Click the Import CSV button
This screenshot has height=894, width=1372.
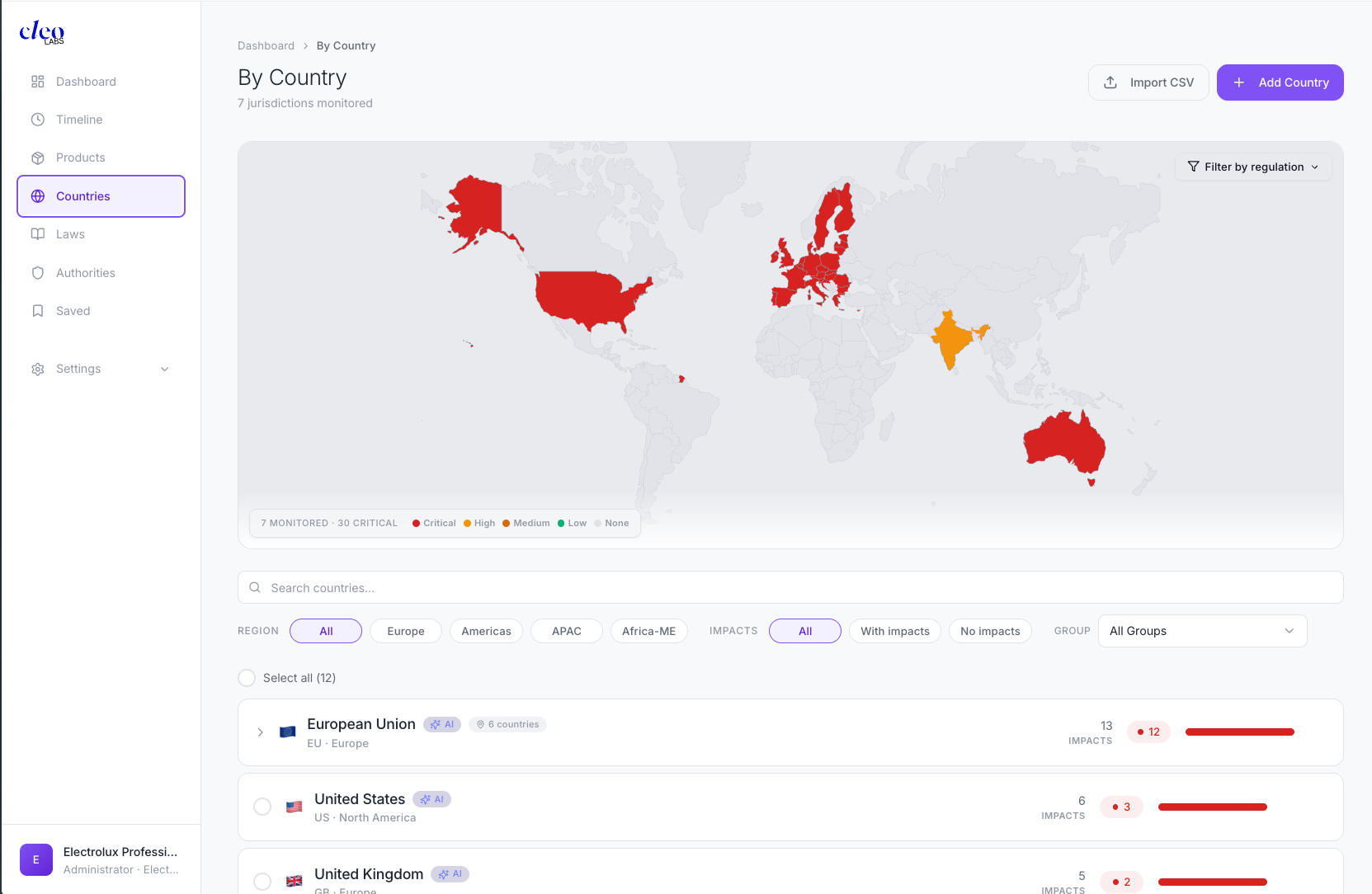pyautogui.click(x=1148, y=82)
